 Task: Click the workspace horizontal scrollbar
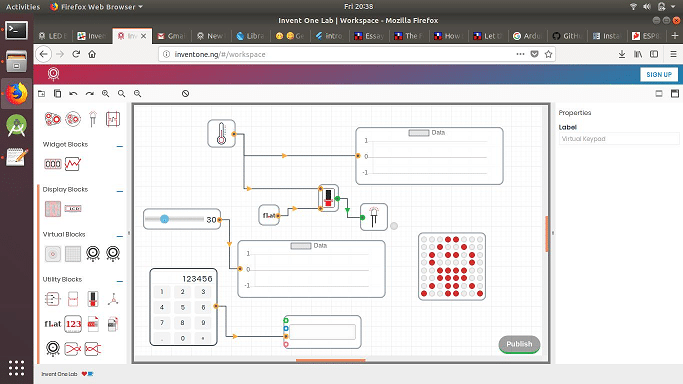(331, 360)
